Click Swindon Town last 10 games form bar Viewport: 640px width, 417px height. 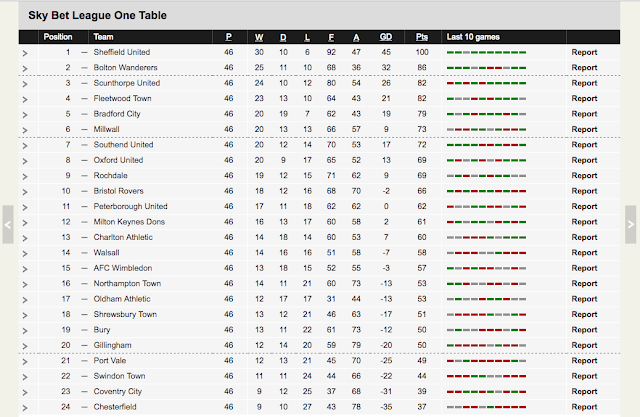click(486, 376)
